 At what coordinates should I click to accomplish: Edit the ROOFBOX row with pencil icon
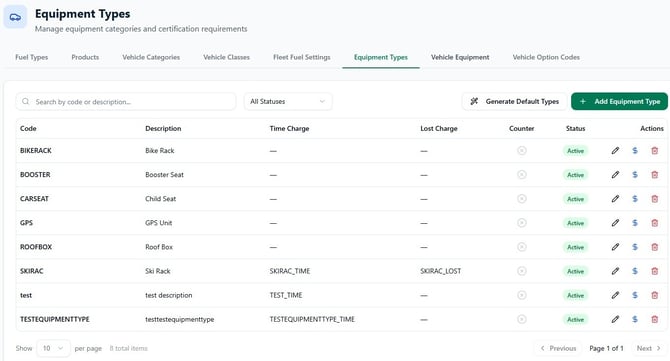click(x=615, y=247)
